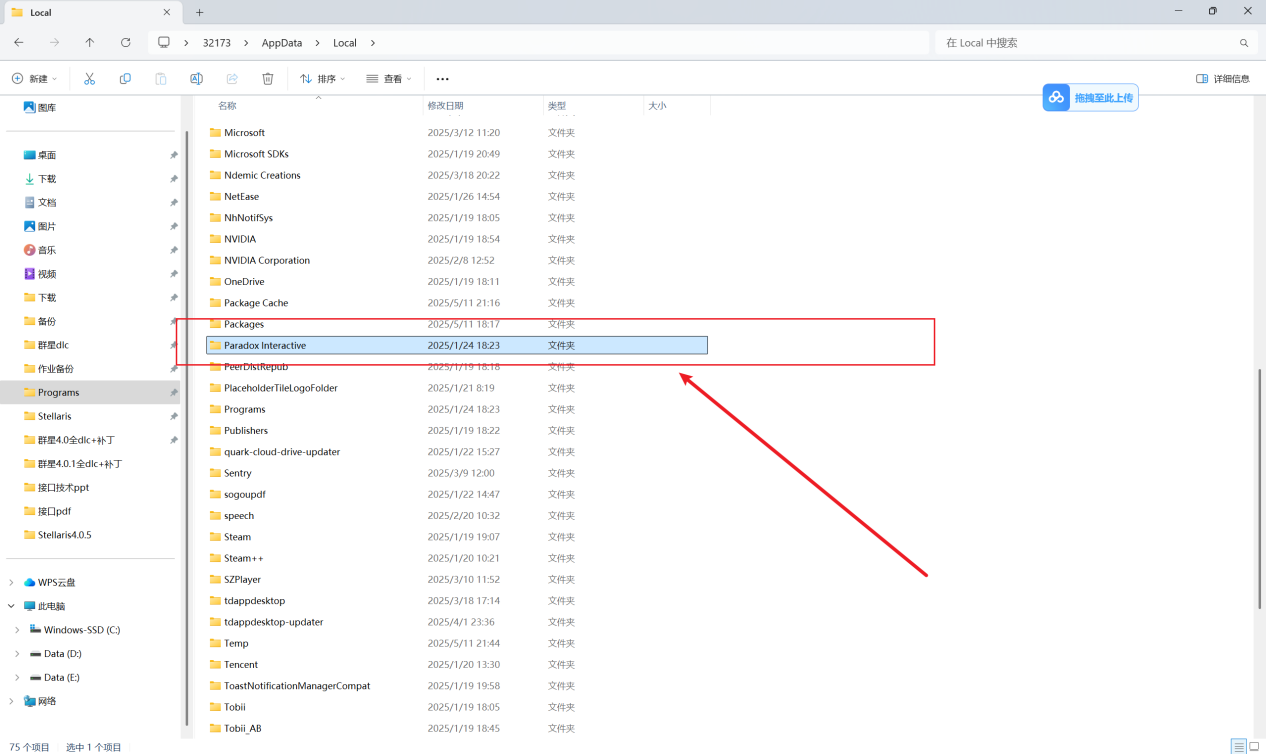The height and width of the screenshot is (754, 1266).
Task: Refresh the current folder view
Action: click(x=125, y=43)
